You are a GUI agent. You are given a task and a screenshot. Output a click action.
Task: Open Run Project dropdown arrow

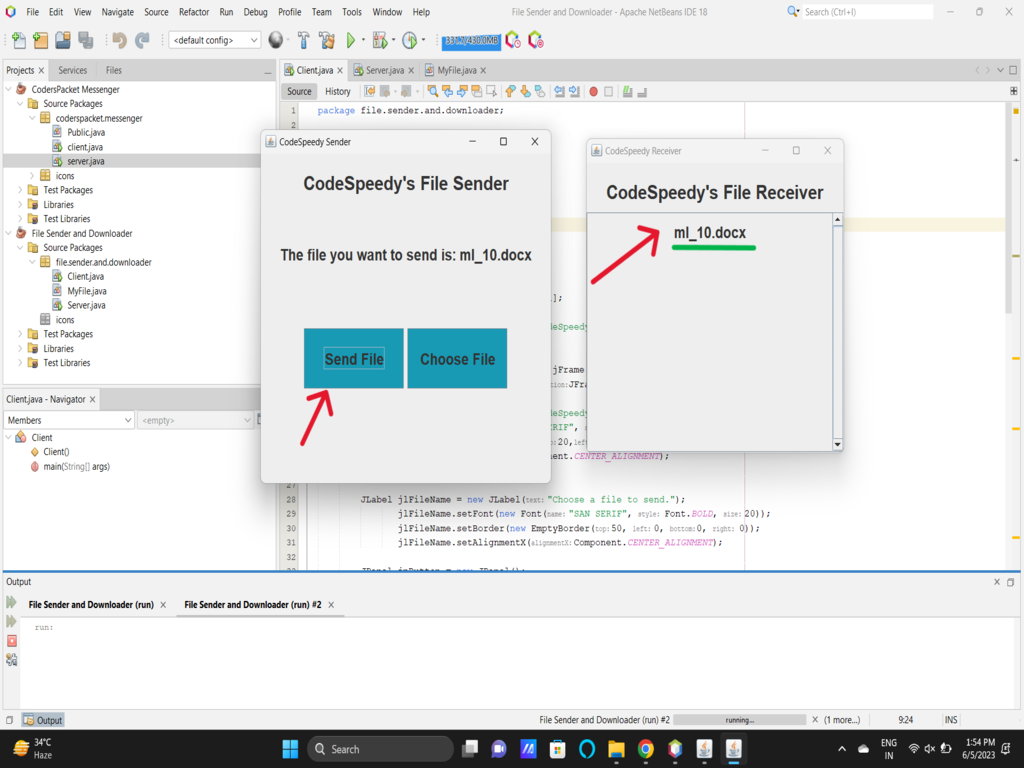[363, 40]
